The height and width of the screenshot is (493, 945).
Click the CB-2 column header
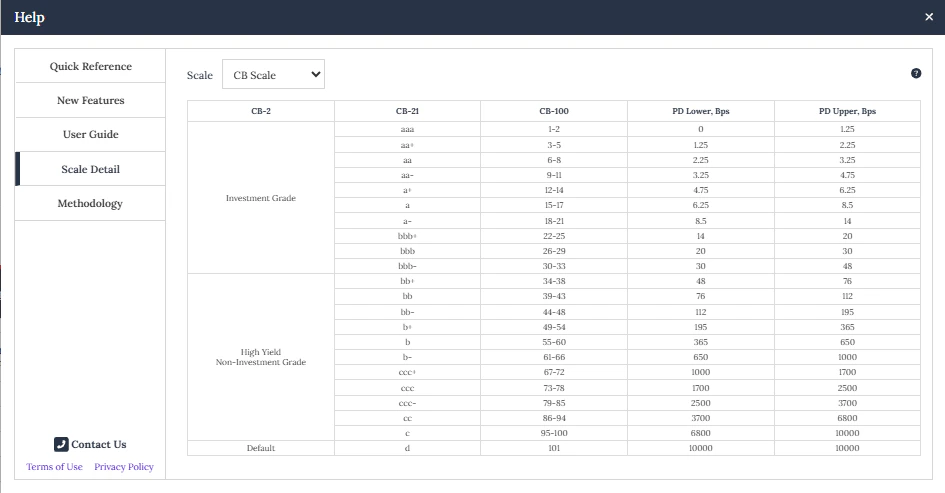pos(261,111)
